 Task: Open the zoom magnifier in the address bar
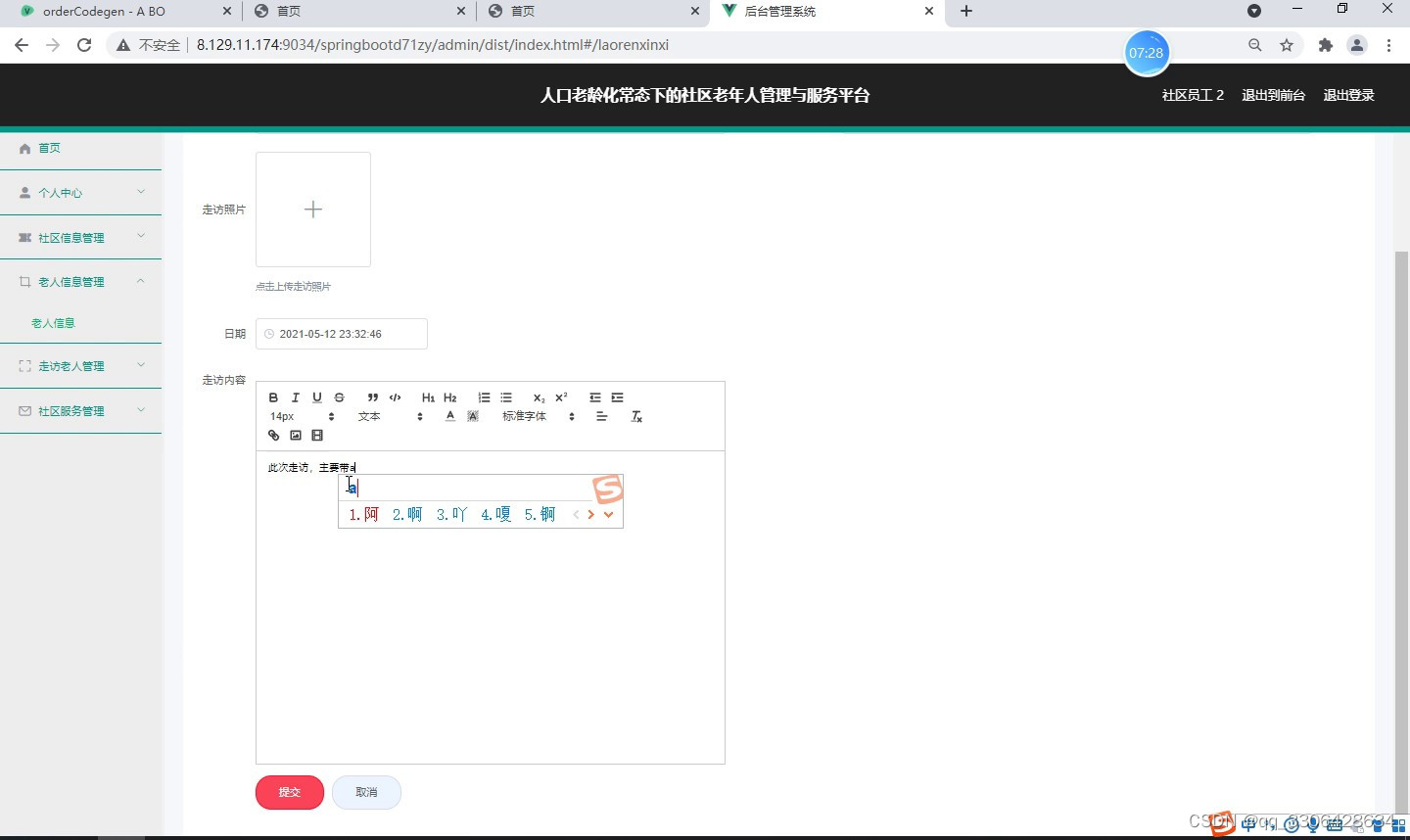pyautogui.click(x=1255, y=45)
